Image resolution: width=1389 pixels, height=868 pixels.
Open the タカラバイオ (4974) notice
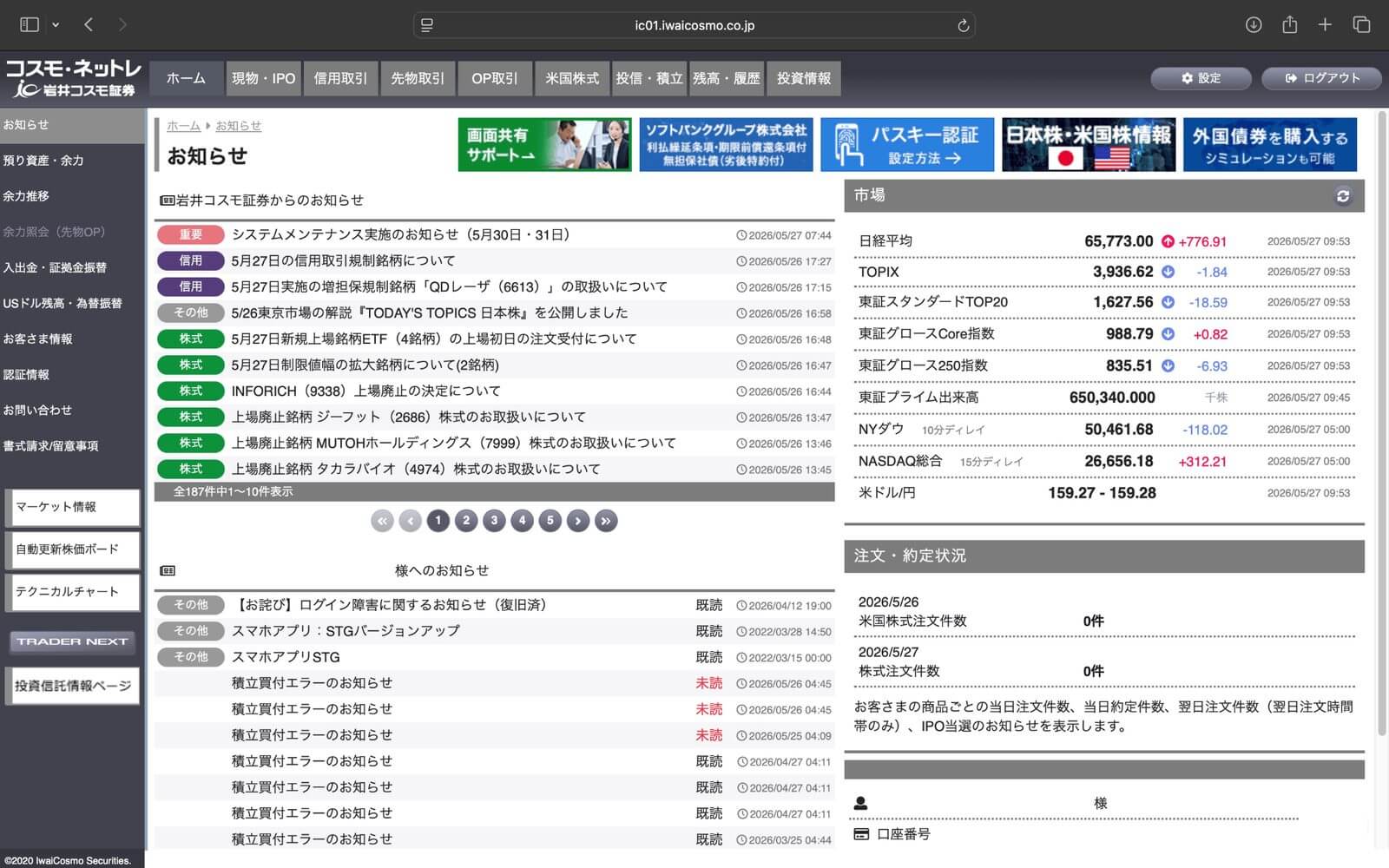click(416, 470)
